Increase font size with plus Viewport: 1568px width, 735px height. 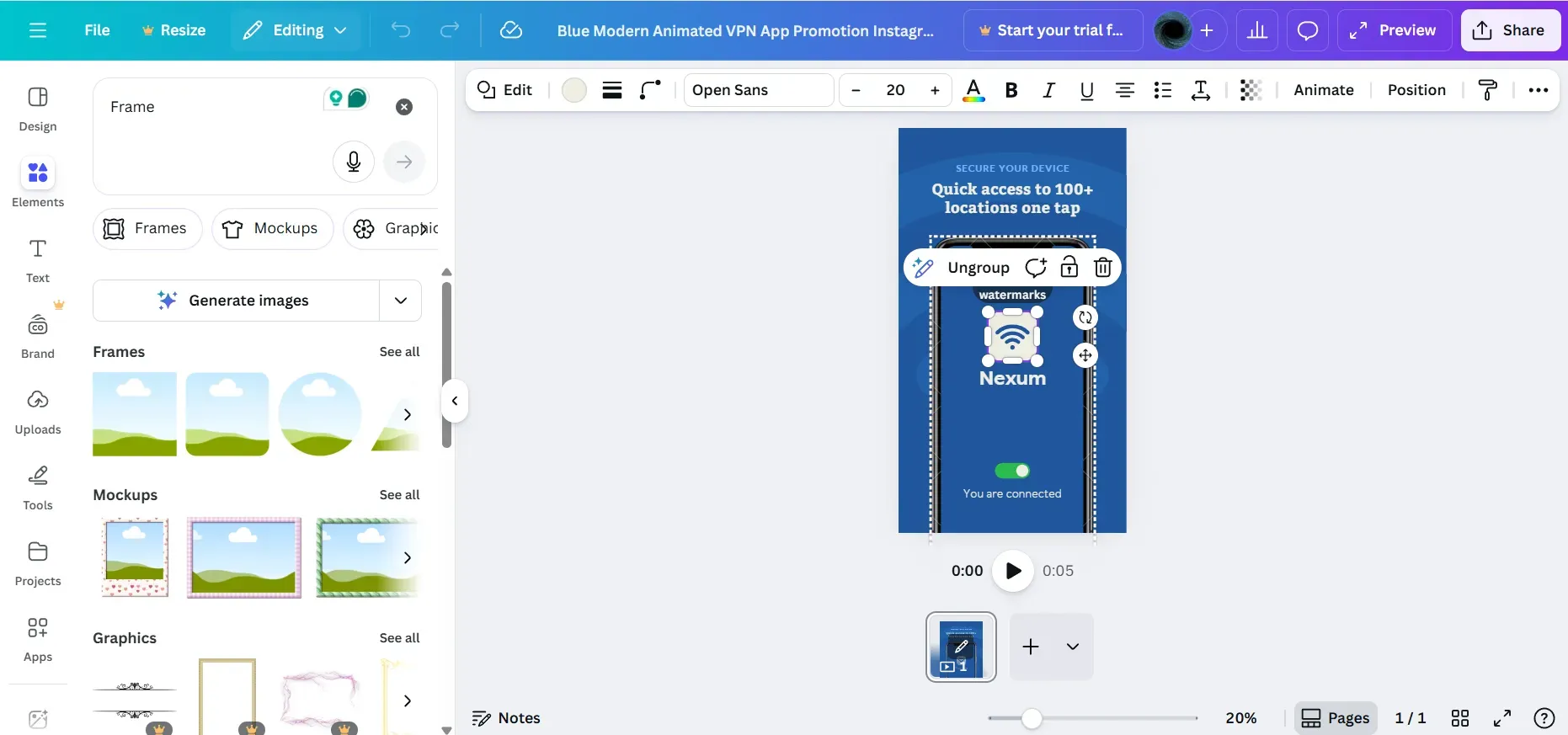(935, 90)
